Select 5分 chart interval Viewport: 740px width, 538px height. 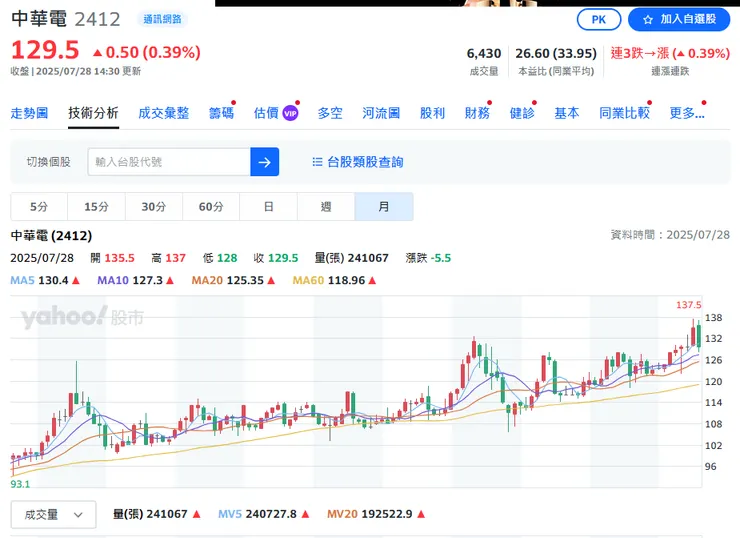[39, 207]
